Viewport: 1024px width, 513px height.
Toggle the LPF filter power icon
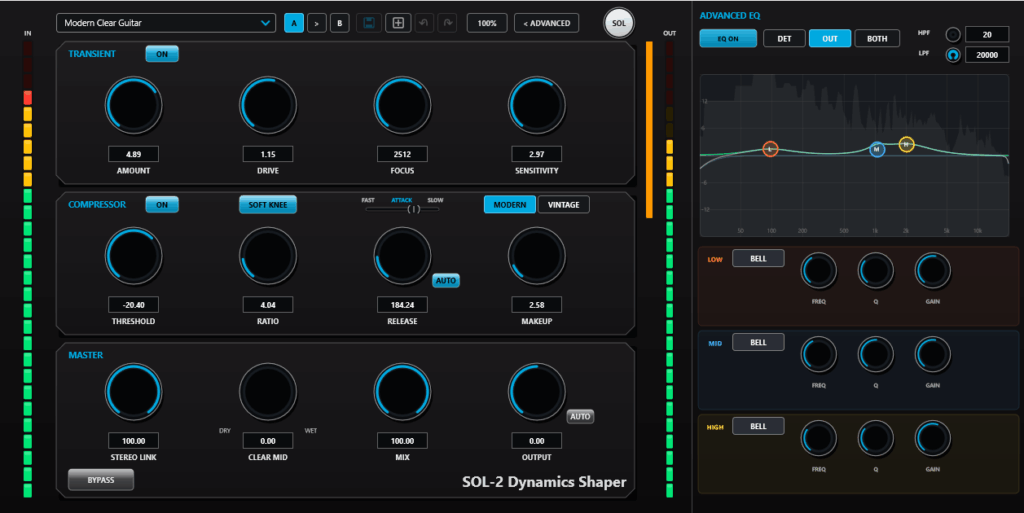point(953,55)
